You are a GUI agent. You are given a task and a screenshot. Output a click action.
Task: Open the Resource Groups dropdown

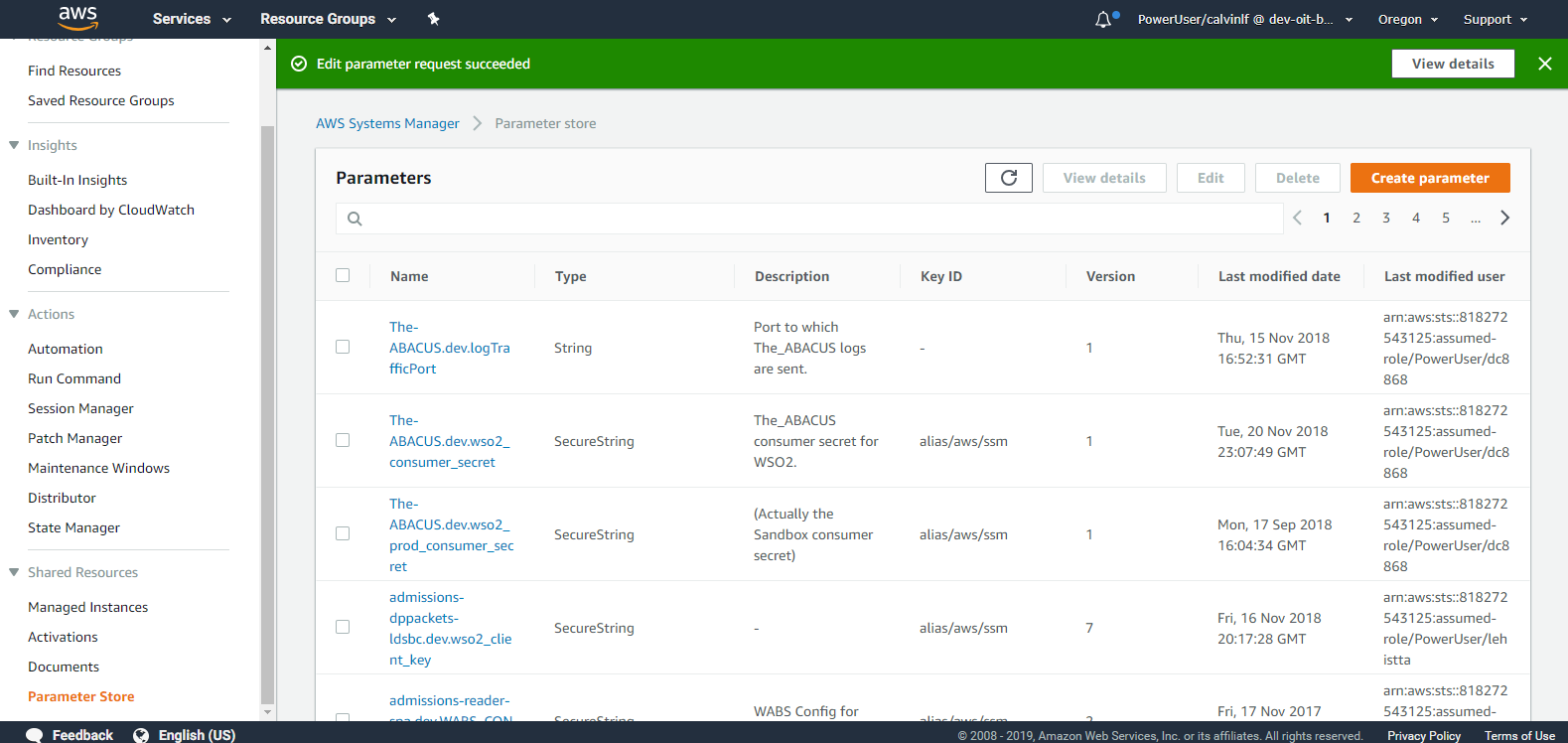(x=328, y=19)
